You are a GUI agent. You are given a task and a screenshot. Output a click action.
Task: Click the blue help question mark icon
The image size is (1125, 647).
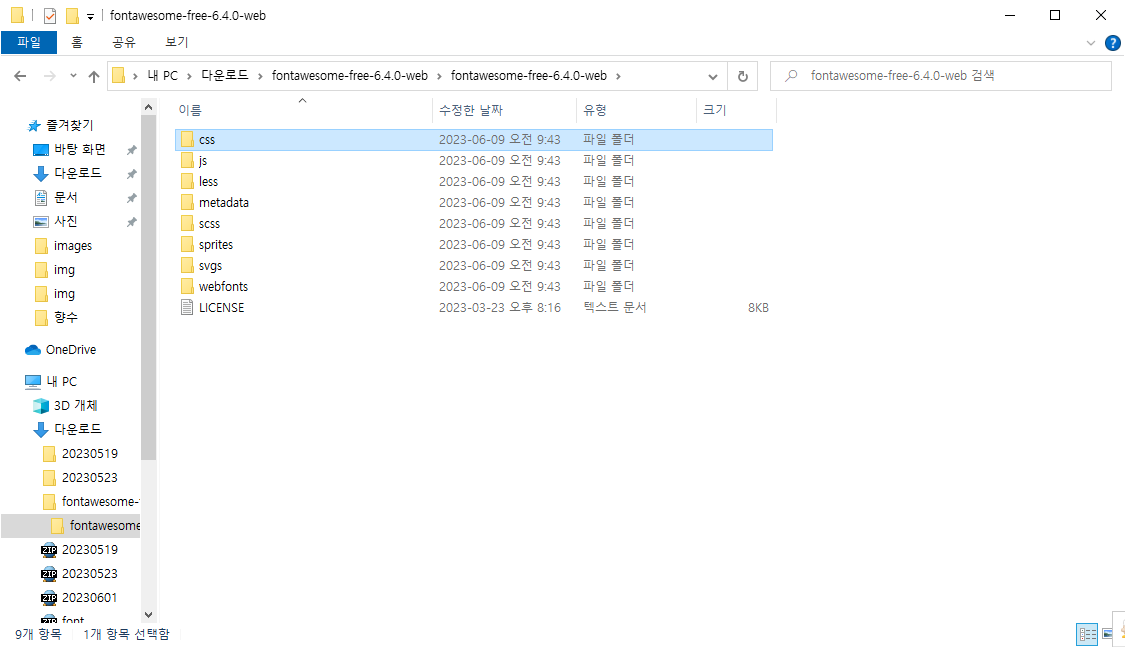pyautogui.click(x=1113, y=43)
